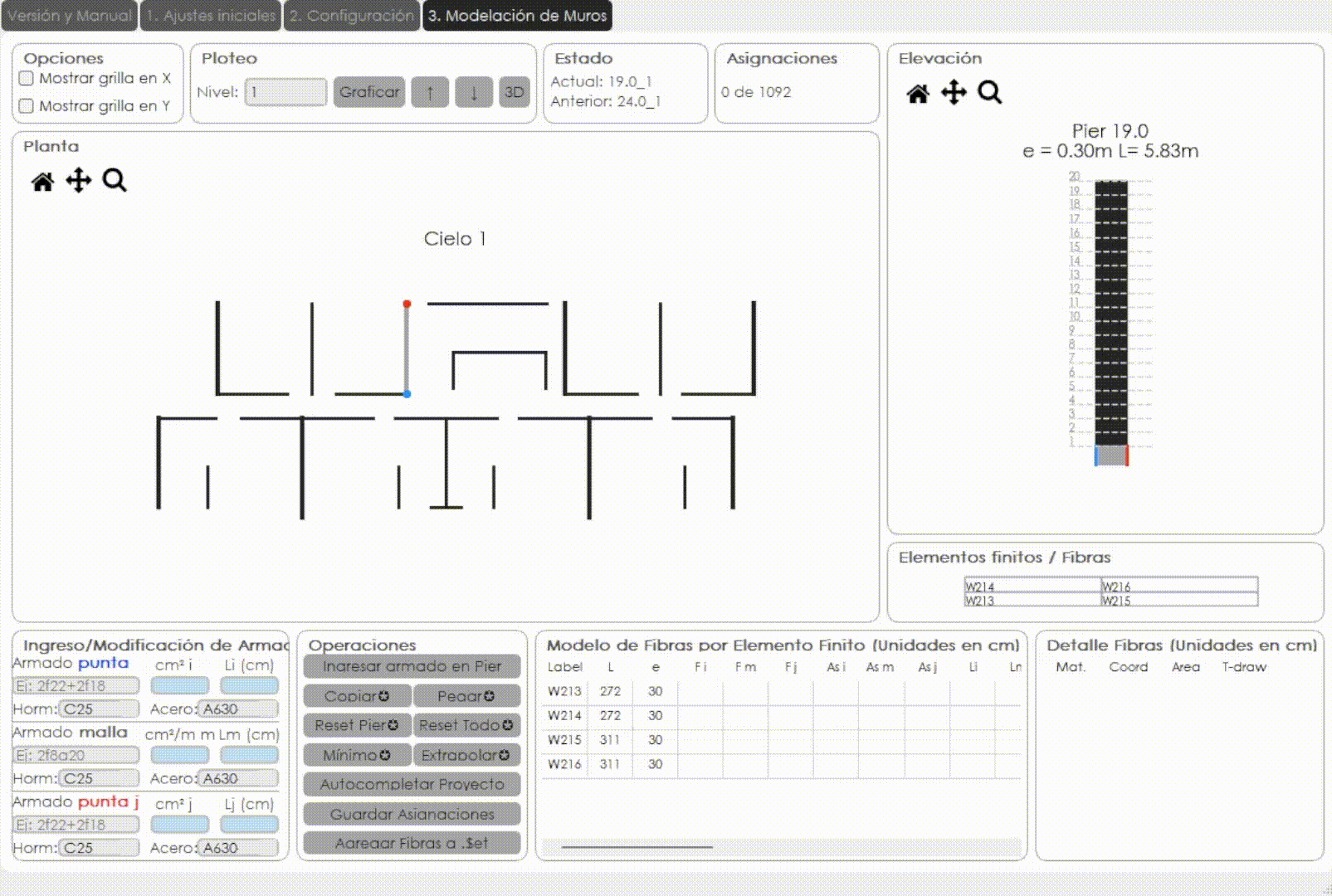Select the pan tool in Planta panel
The image size is (1332, 896).
(79, 181)
